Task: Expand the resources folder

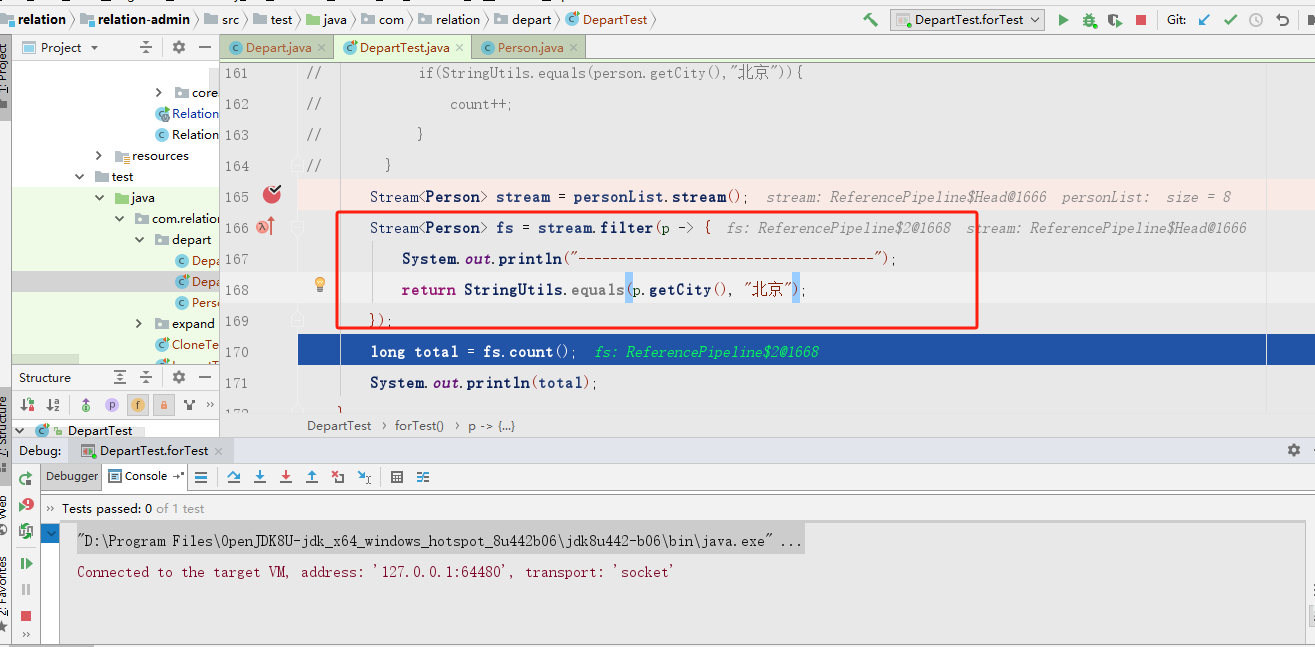Action: point(99,155)
